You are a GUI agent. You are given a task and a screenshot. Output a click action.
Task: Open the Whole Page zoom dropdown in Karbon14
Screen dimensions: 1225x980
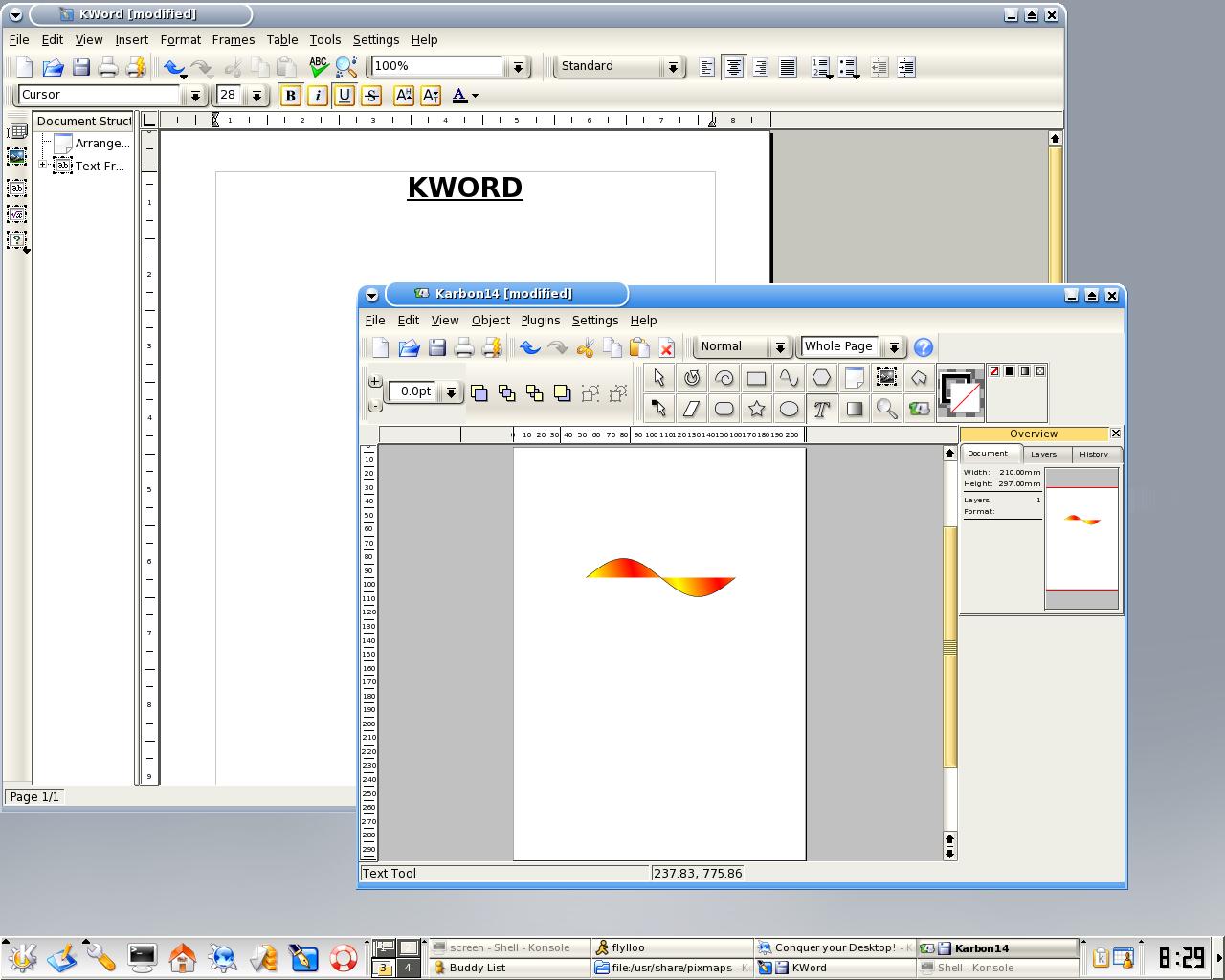(893, 346)
